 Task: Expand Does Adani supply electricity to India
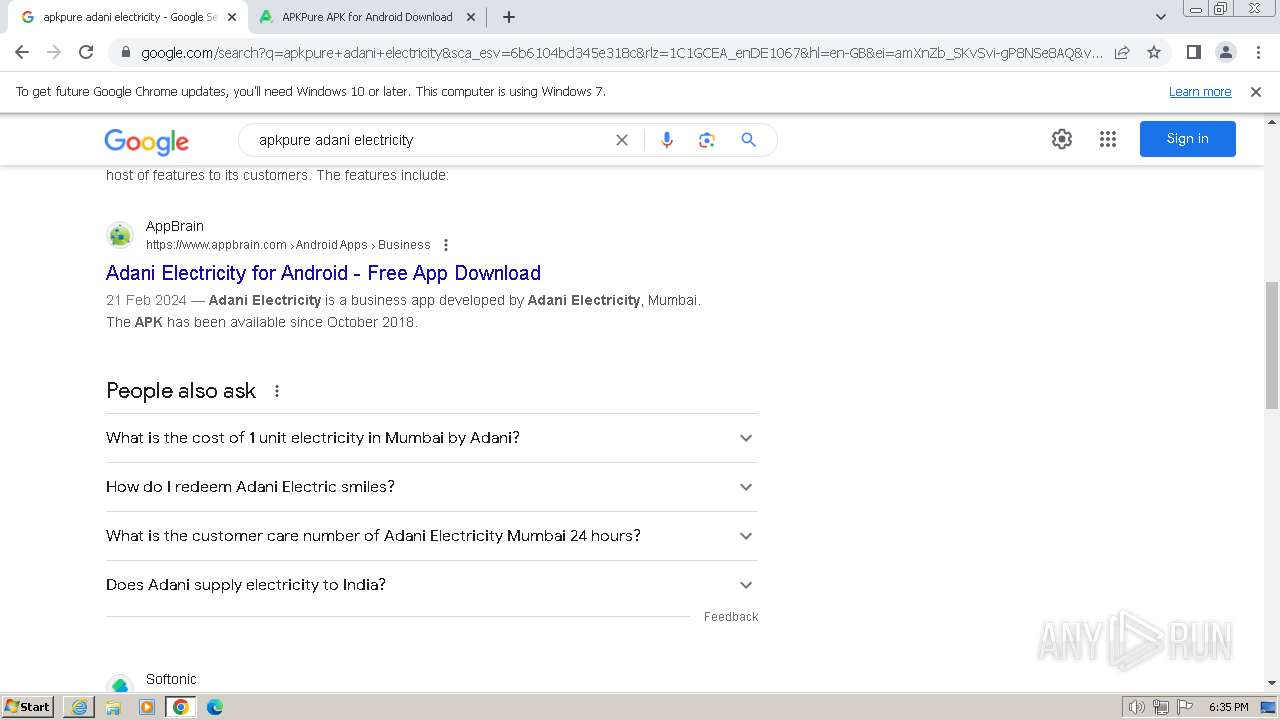[x=432, y=585]
